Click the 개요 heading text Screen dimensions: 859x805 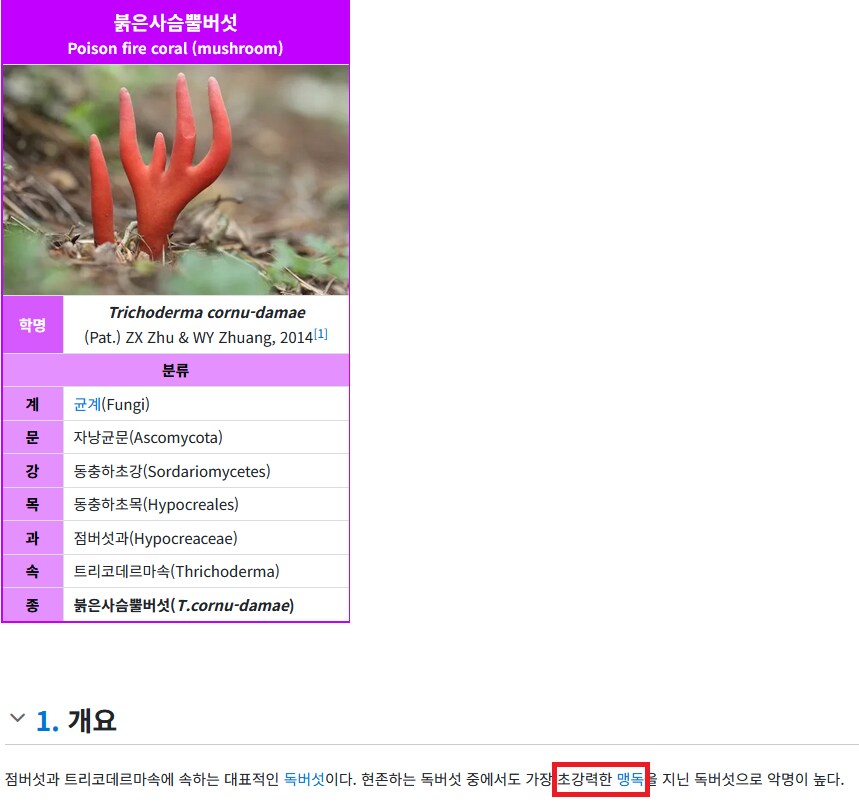tap(92, 720)
